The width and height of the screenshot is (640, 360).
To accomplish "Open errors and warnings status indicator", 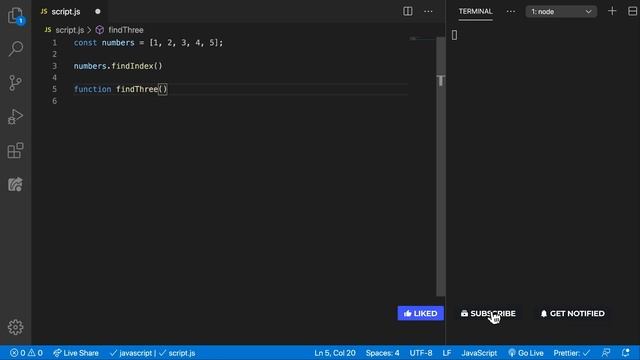I will tap(26, 353).
